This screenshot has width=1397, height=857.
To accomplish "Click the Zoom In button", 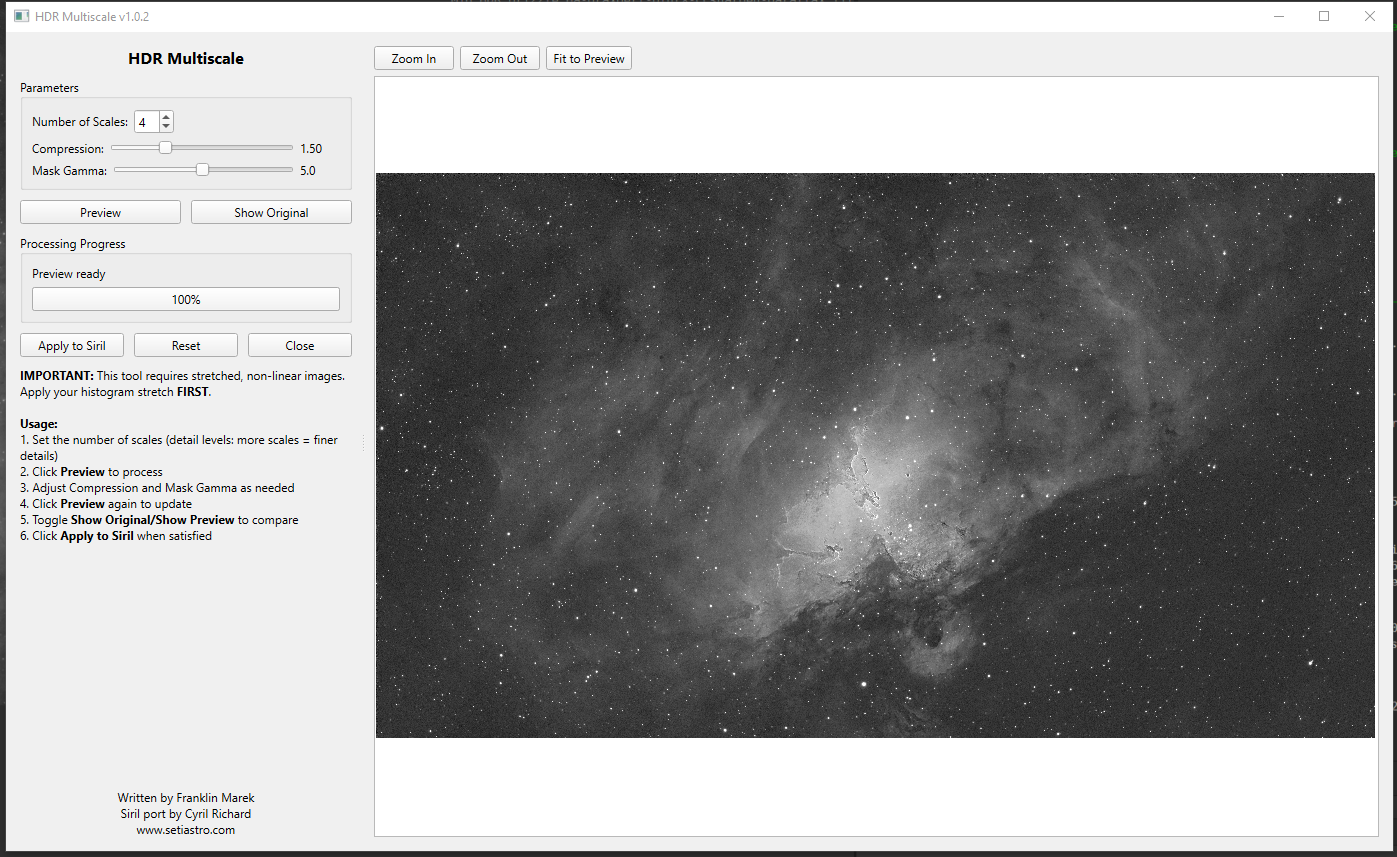I will tap(414, 59).
